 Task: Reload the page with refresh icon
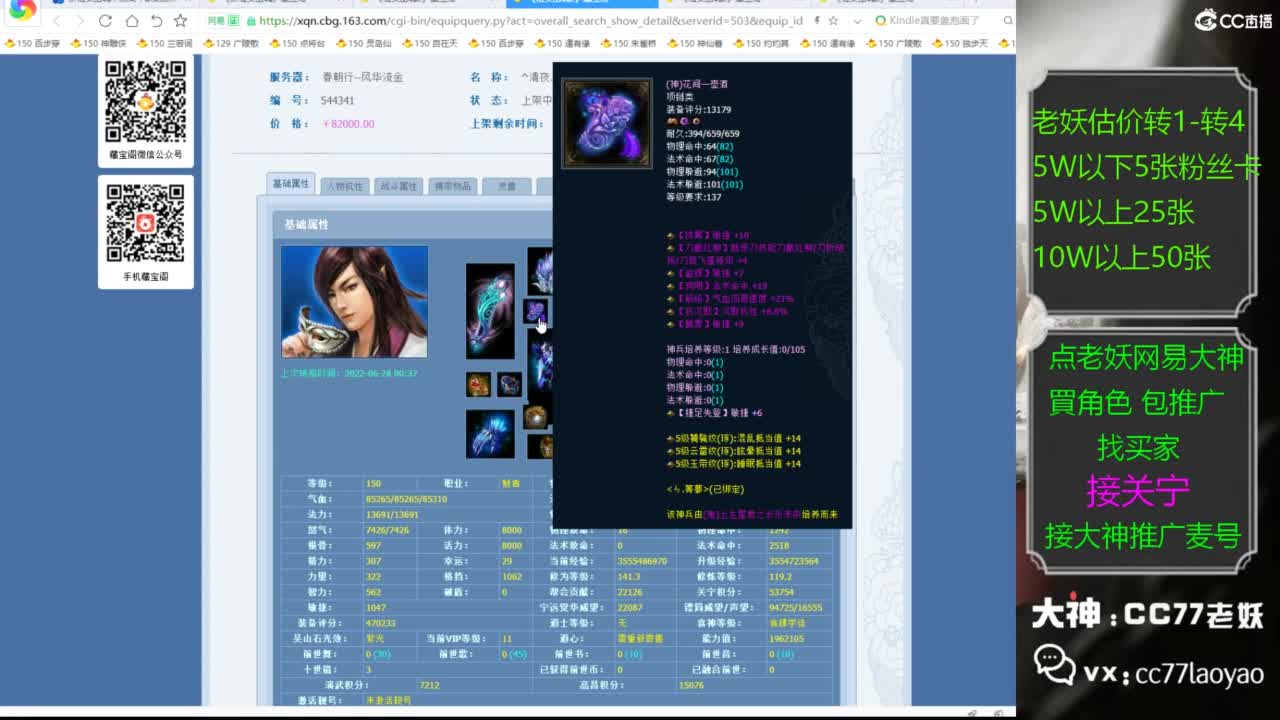tap(106, 21)
